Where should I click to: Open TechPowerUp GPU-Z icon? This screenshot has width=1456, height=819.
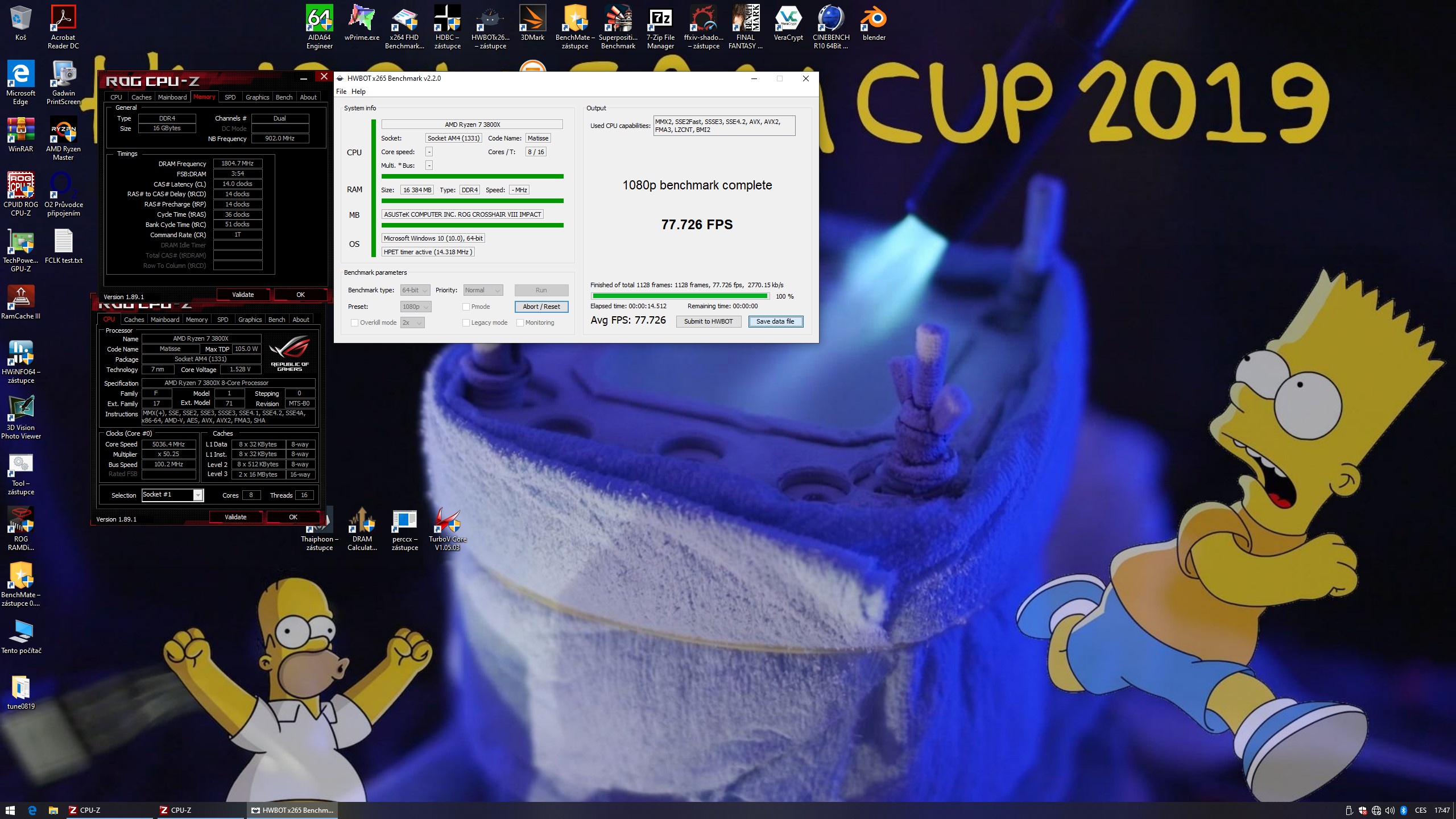[x=20, y=250]
